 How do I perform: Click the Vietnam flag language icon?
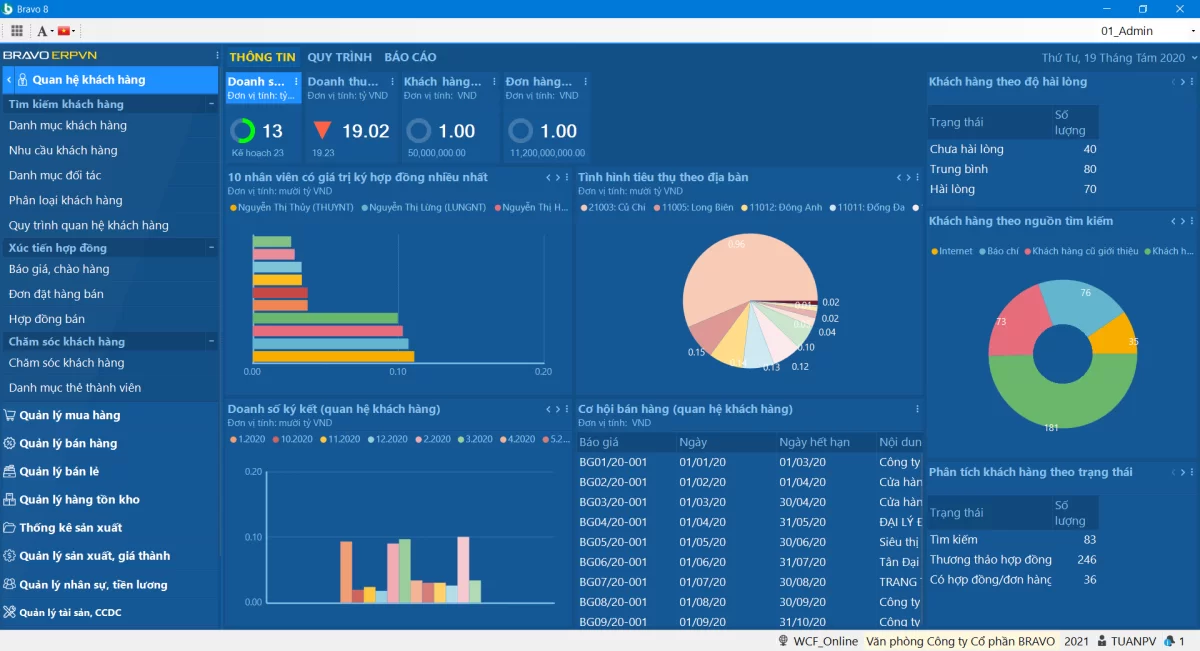pyautogui.click(x=64, y=31)
